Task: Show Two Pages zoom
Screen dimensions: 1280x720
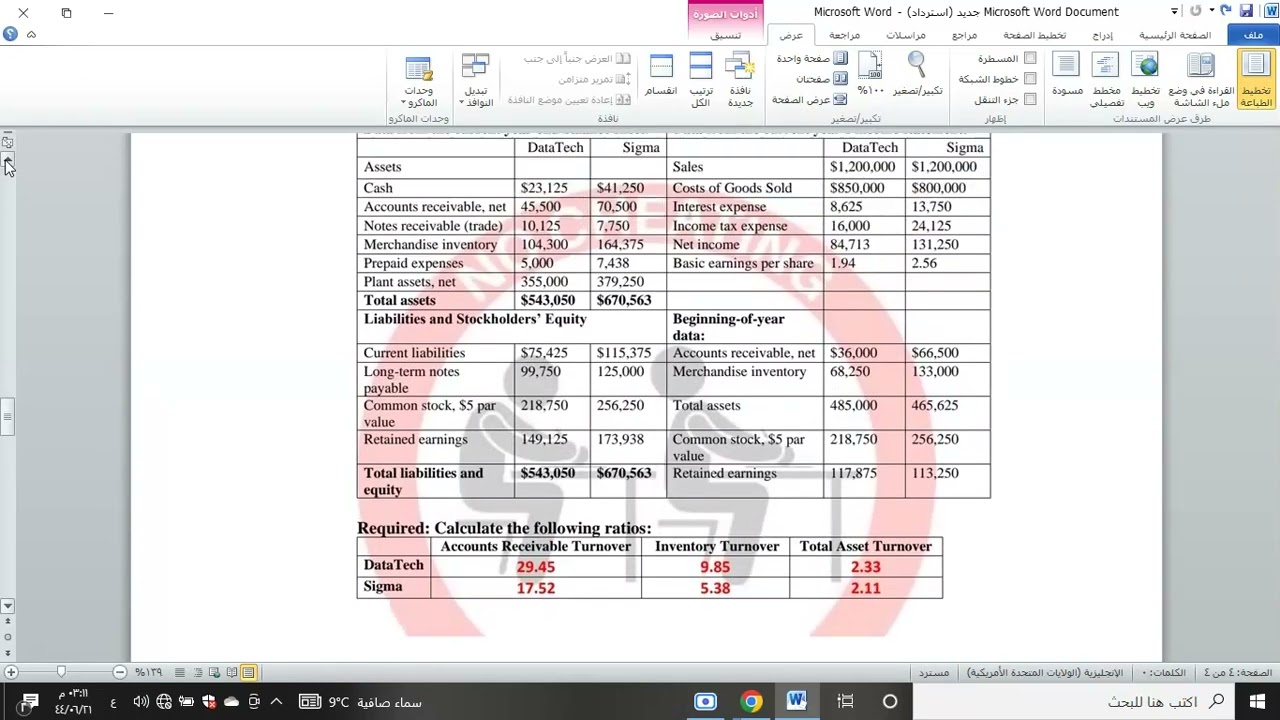Action: click(x=822, y=79)
